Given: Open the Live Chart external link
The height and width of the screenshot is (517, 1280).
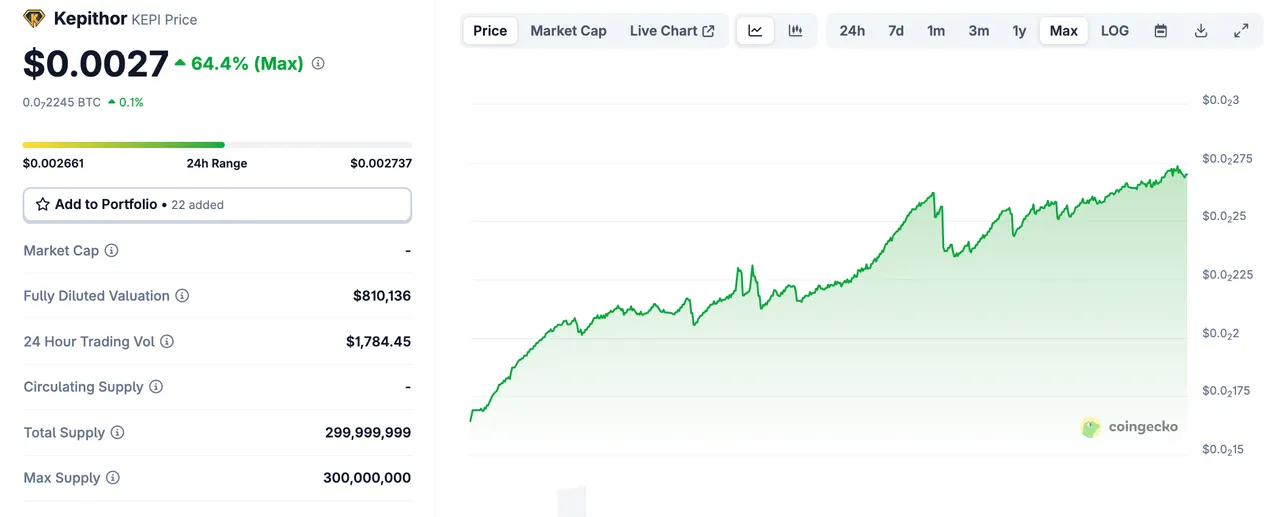Looking at the screenshot, I should tap(672, 31).
